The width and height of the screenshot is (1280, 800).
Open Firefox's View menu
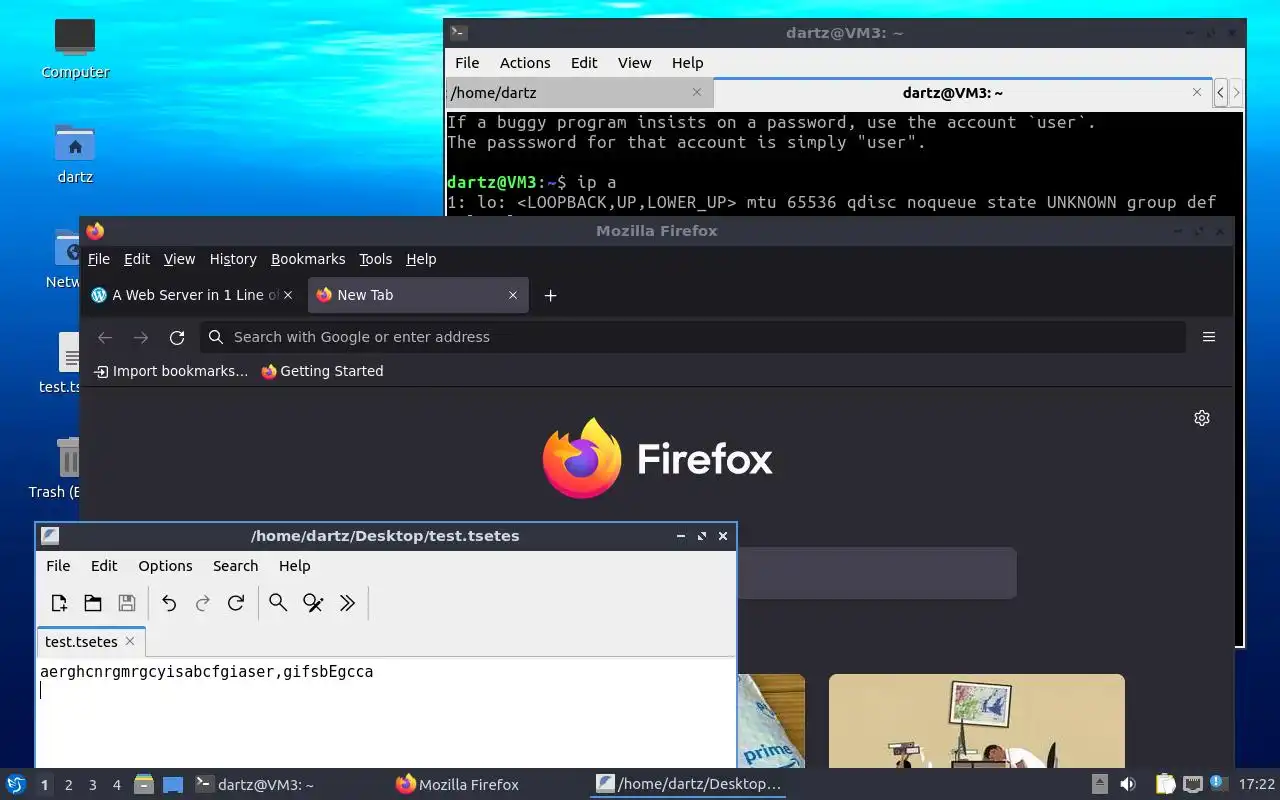coord(179,259)
